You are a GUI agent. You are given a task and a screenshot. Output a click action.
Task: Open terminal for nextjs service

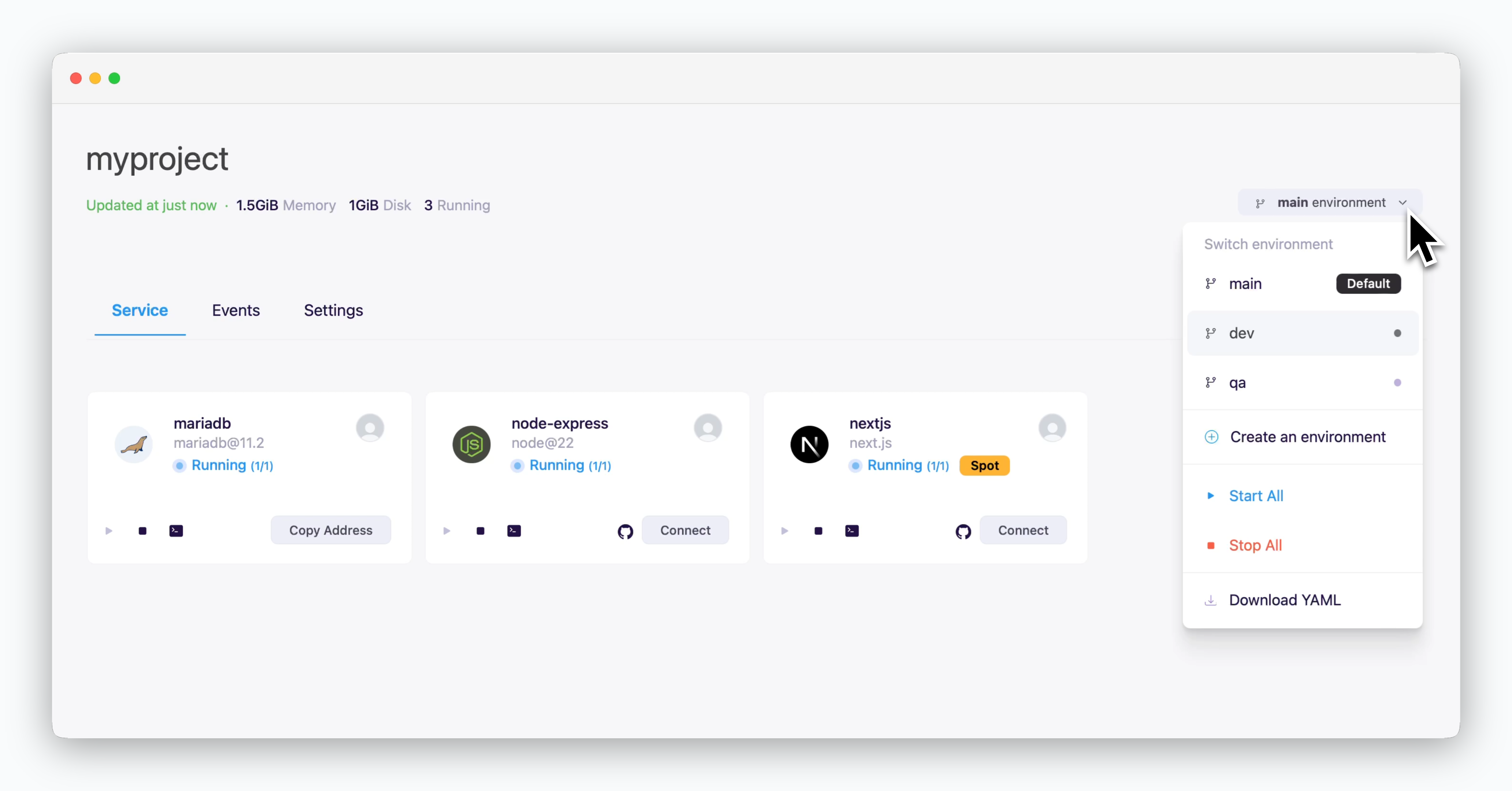pyautogui.click(x=852, y=531)
